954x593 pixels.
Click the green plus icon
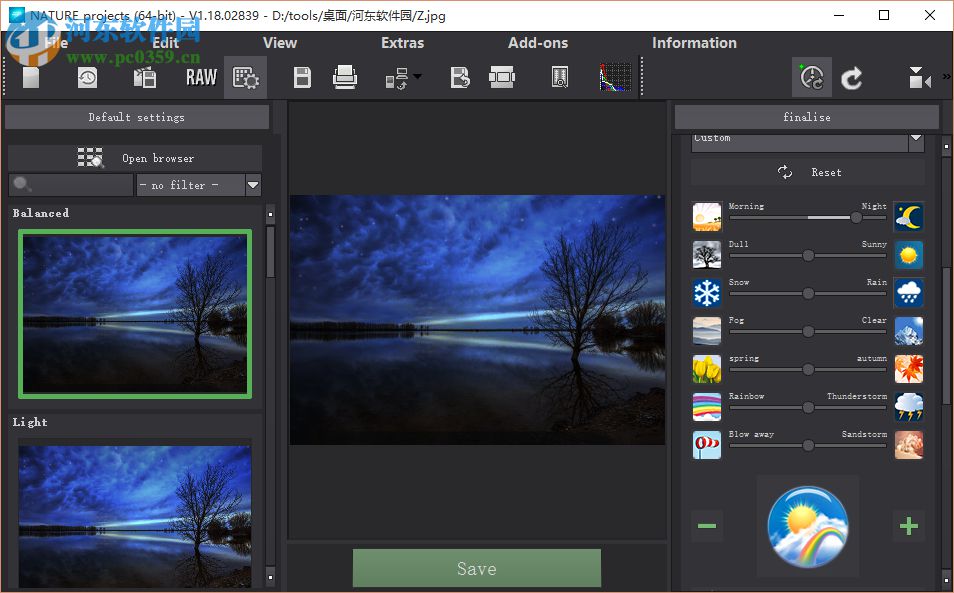point(908,526)
